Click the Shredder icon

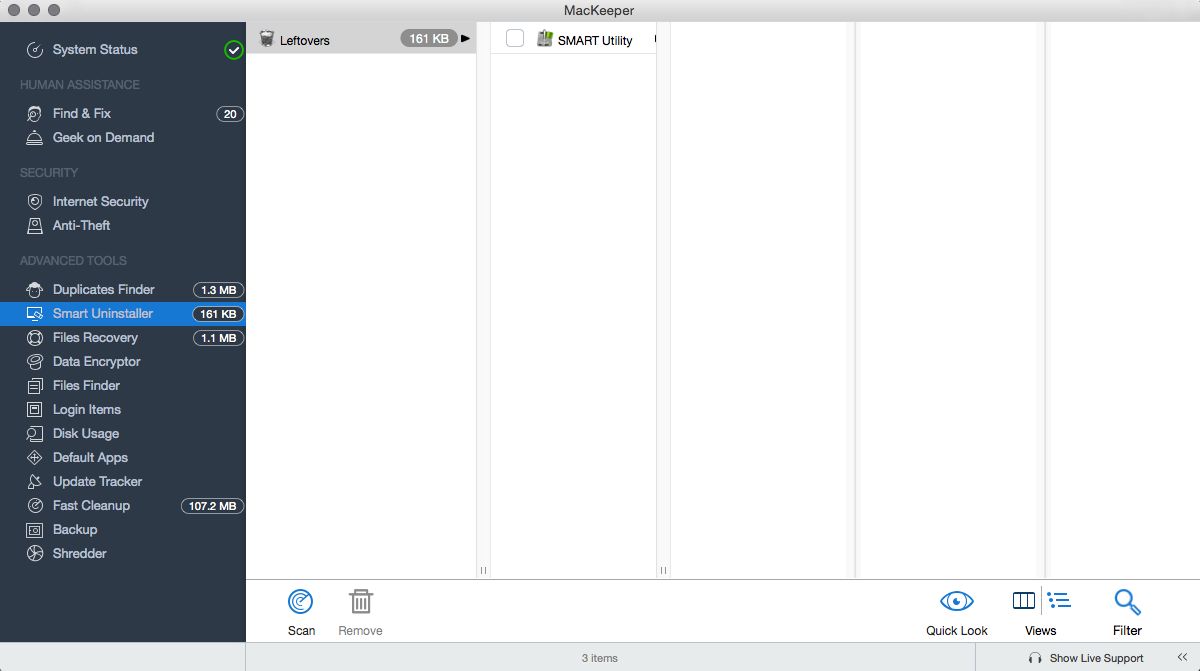click(35, 553)
